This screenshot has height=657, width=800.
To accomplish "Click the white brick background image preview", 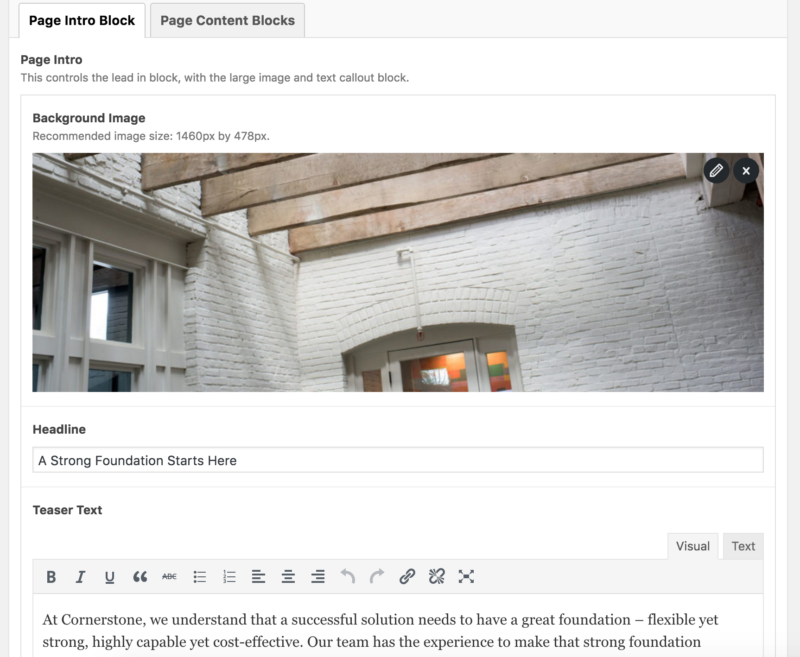I will click(x=398, y=272).
